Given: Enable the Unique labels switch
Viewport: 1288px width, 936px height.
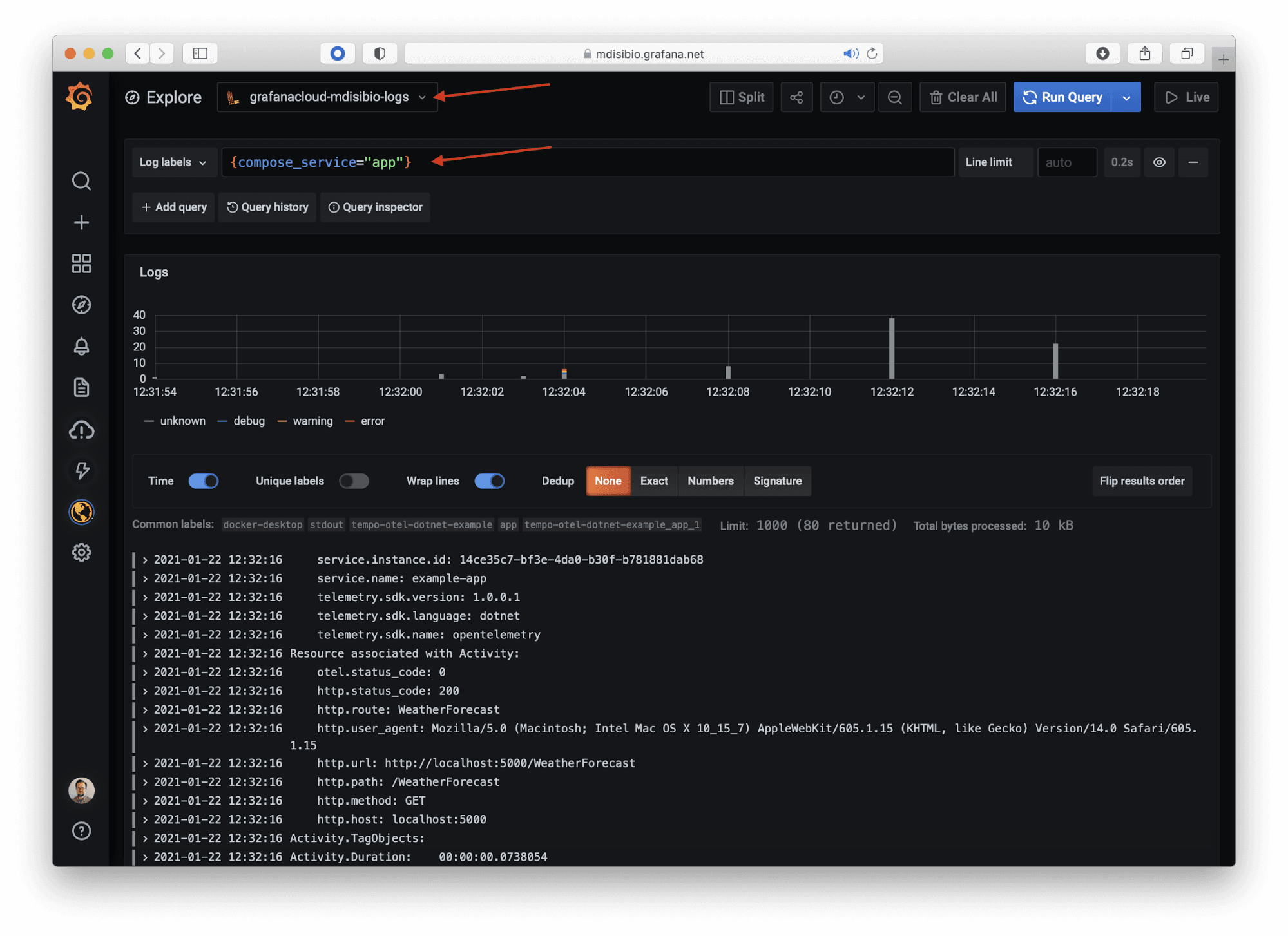Looking at the screenshot, I should coord(354,481).
